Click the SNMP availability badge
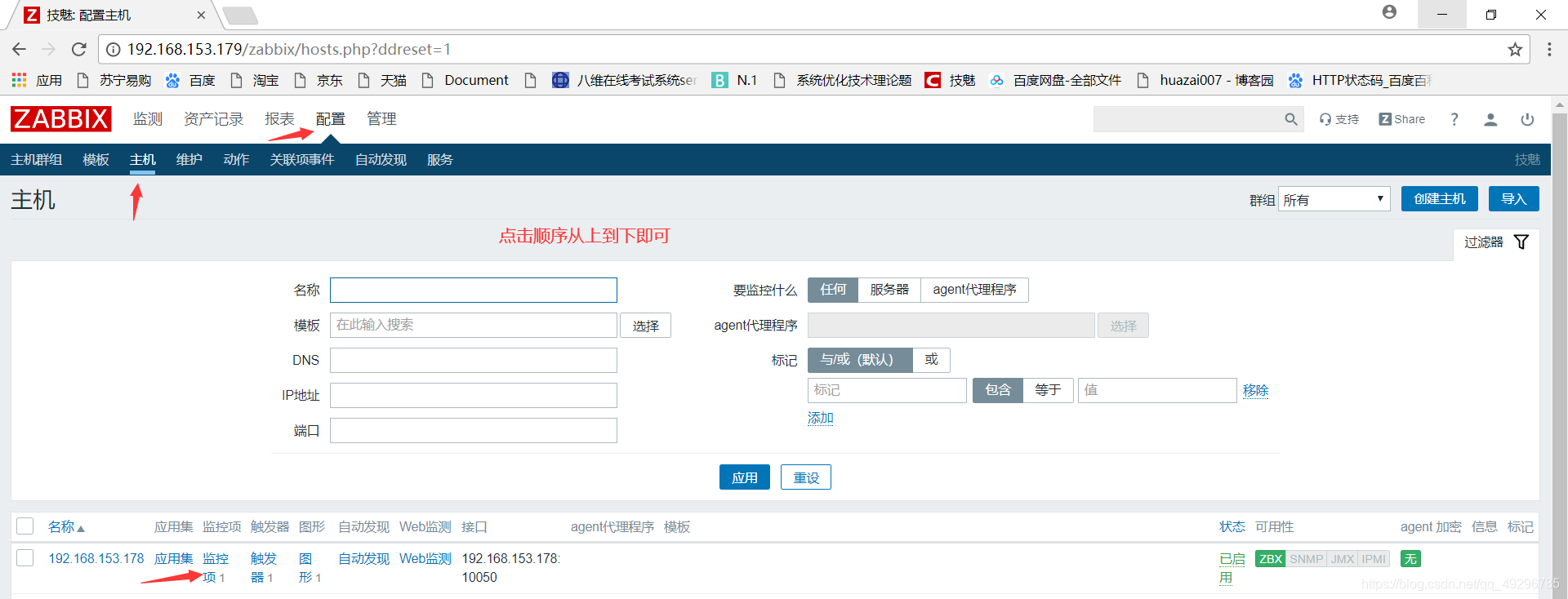Screen dimensions: 1568x599 tap(1306, 559)
